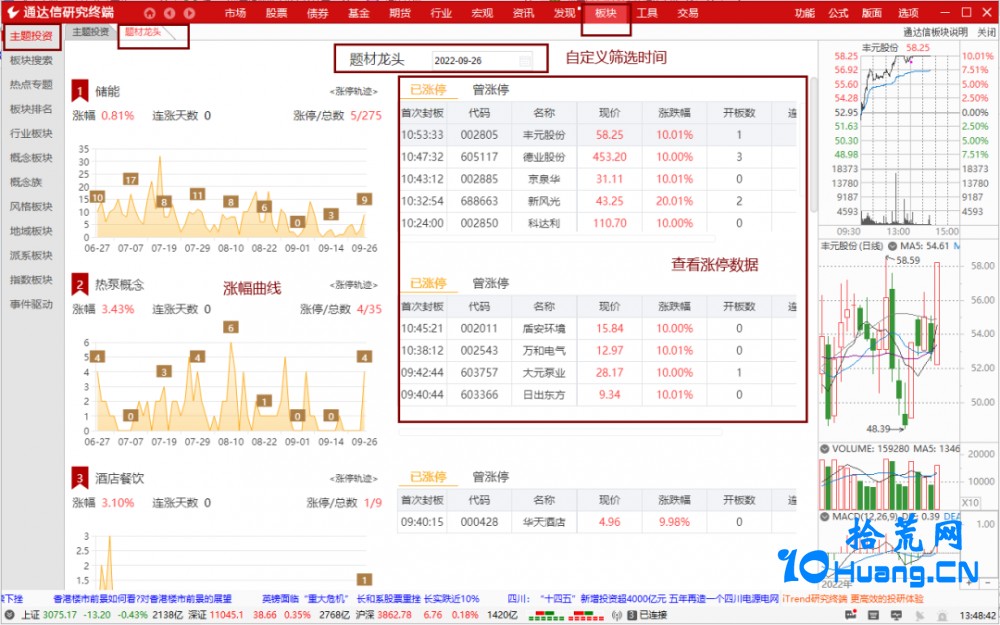Open the calendar picker in the date field
The width and height of the screenshot is (1000, 625).
pos(525,61)
